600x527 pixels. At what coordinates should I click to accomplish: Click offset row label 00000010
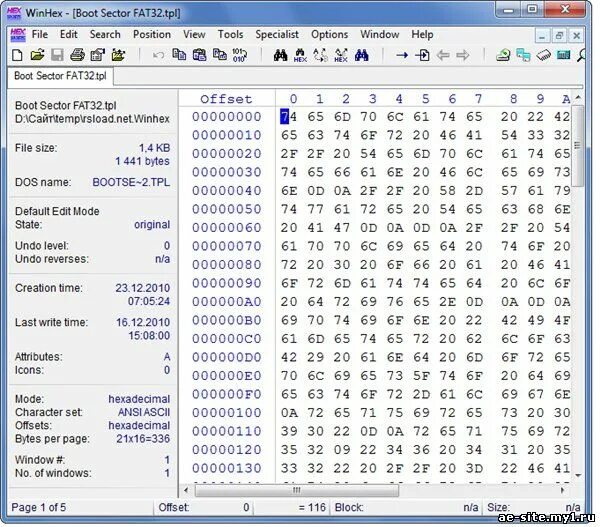tap(227, 135)
